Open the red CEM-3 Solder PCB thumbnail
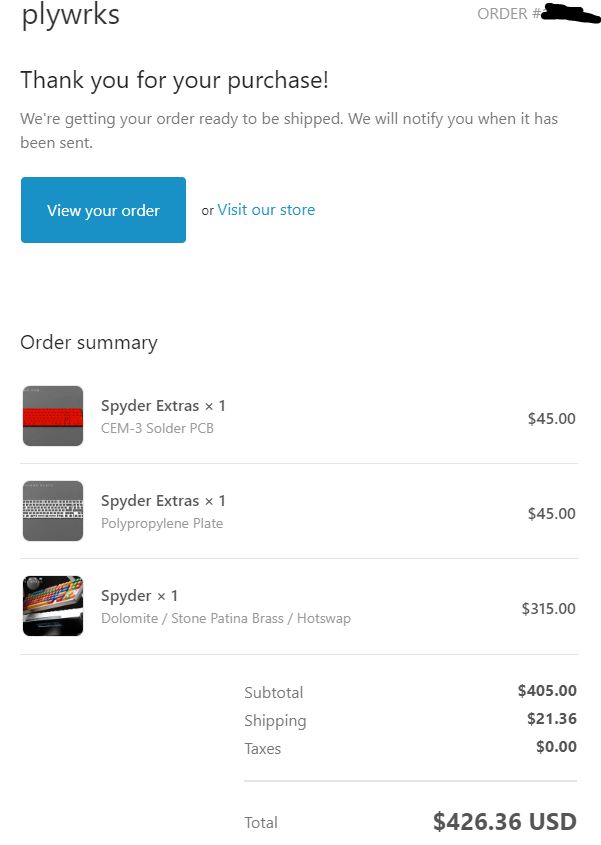601x845 pixels. click(53, 416)
